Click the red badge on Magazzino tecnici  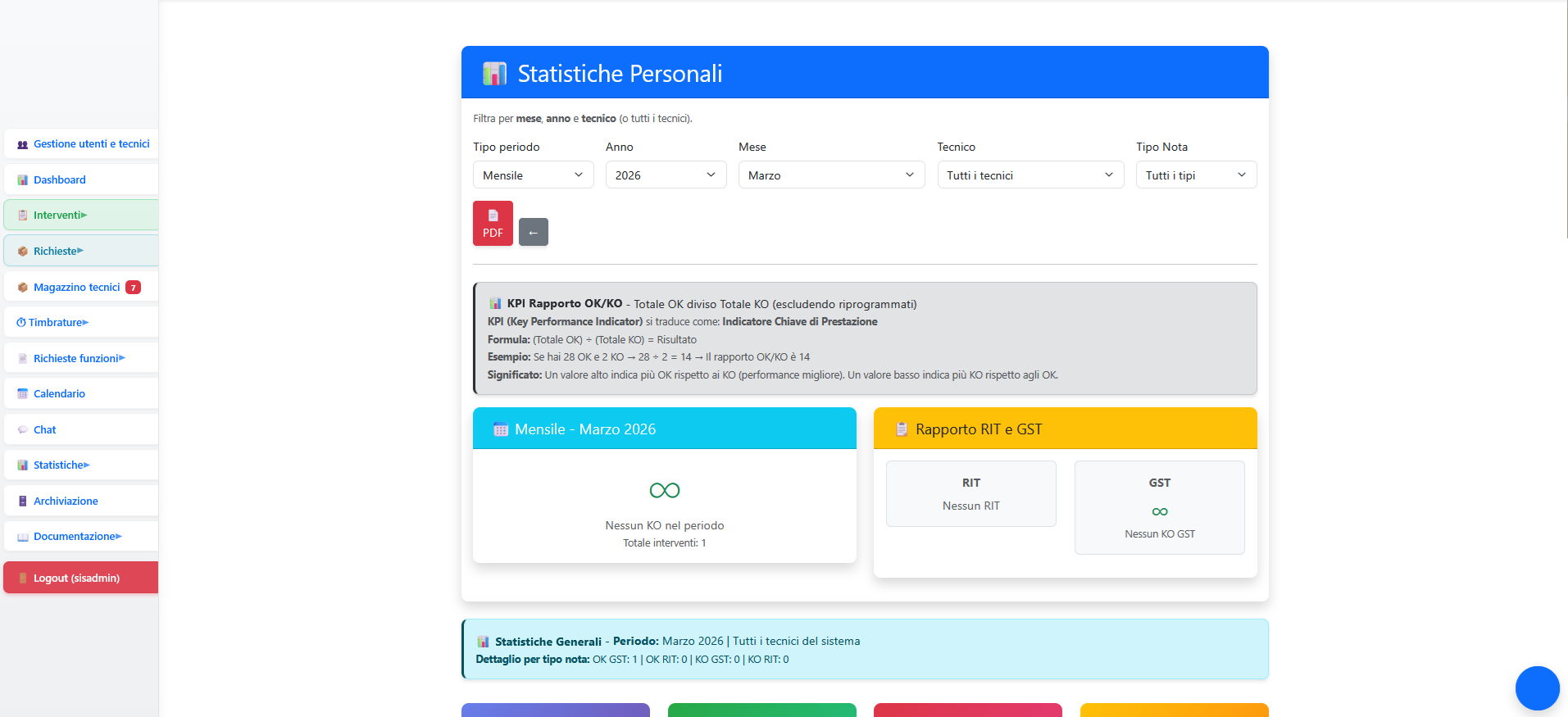133,288
